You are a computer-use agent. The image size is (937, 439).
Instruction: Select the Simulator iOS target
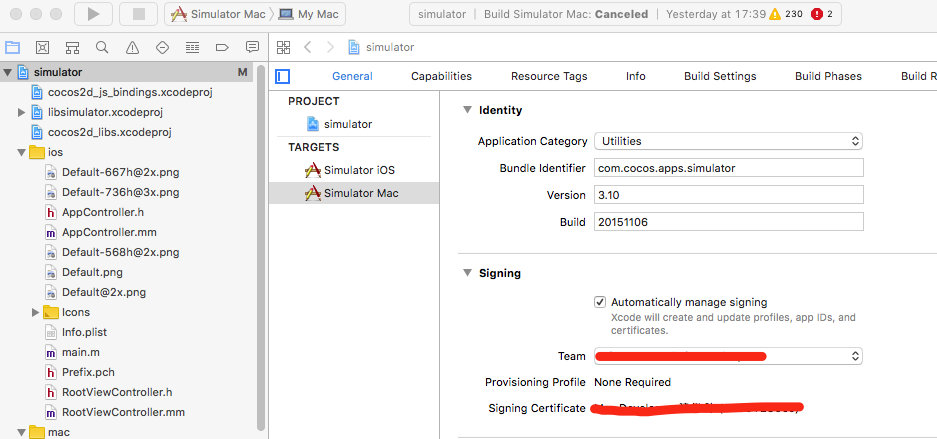[359, 170]
